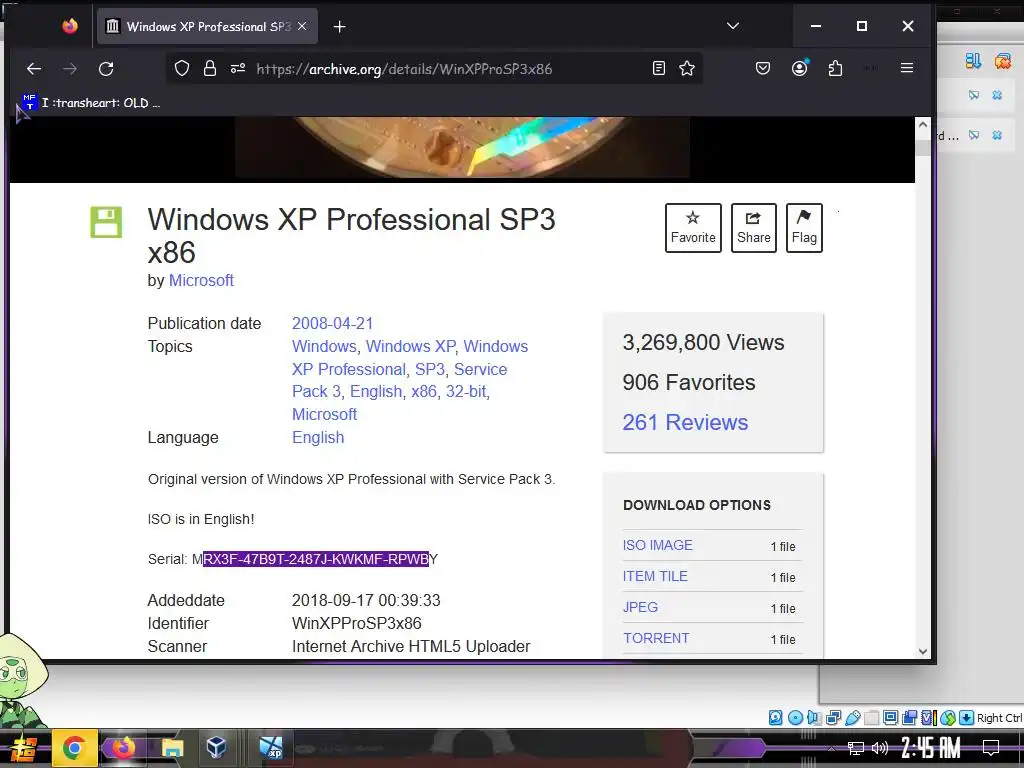The height and width of the screenshot is (768, 1024).
Task: Expand the list all tabs chevron
Action: coord(733,26)
